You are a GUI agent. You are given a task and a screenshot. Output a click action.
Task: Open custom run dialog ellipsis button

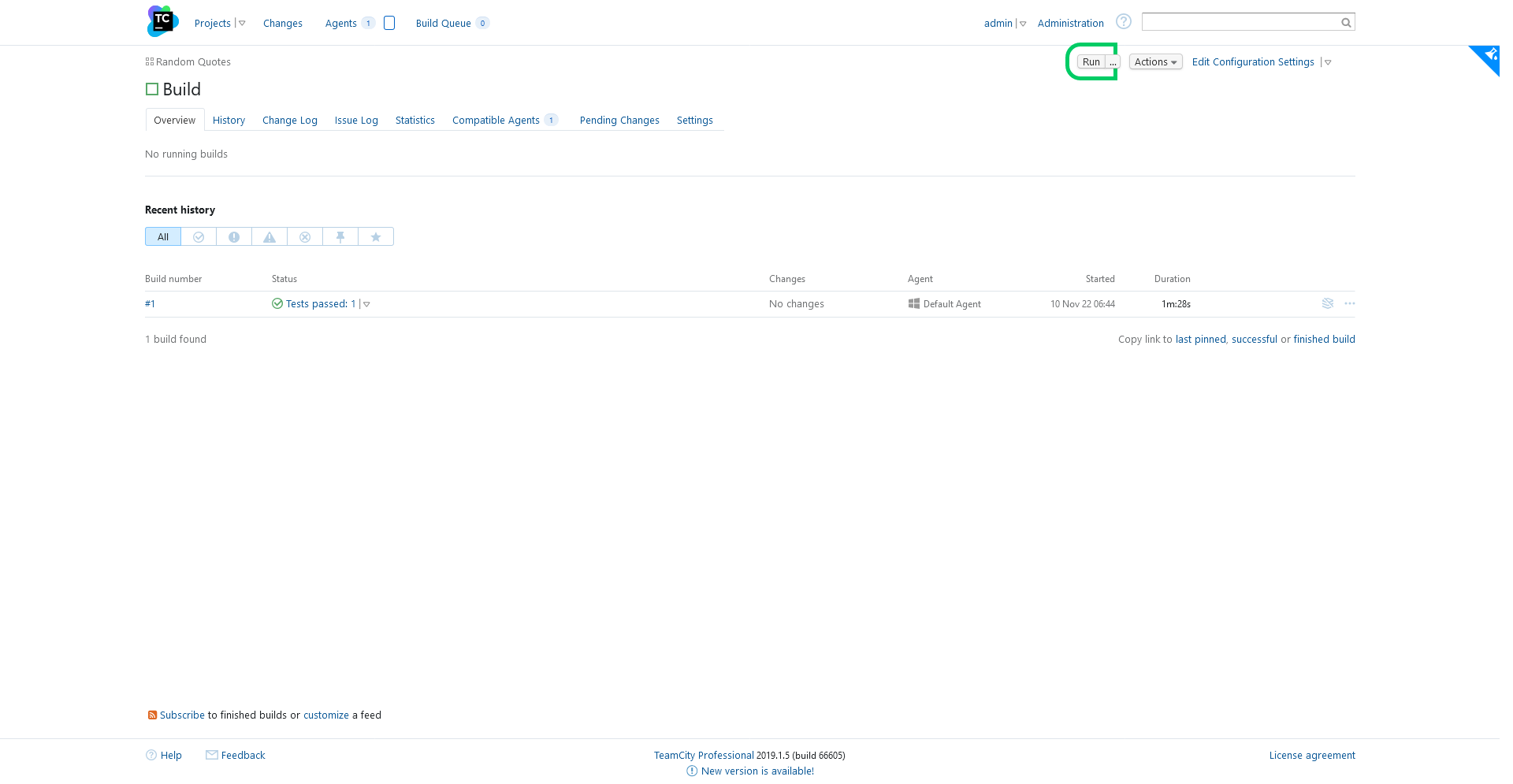pyautogui.click(x=1113, y=61)
